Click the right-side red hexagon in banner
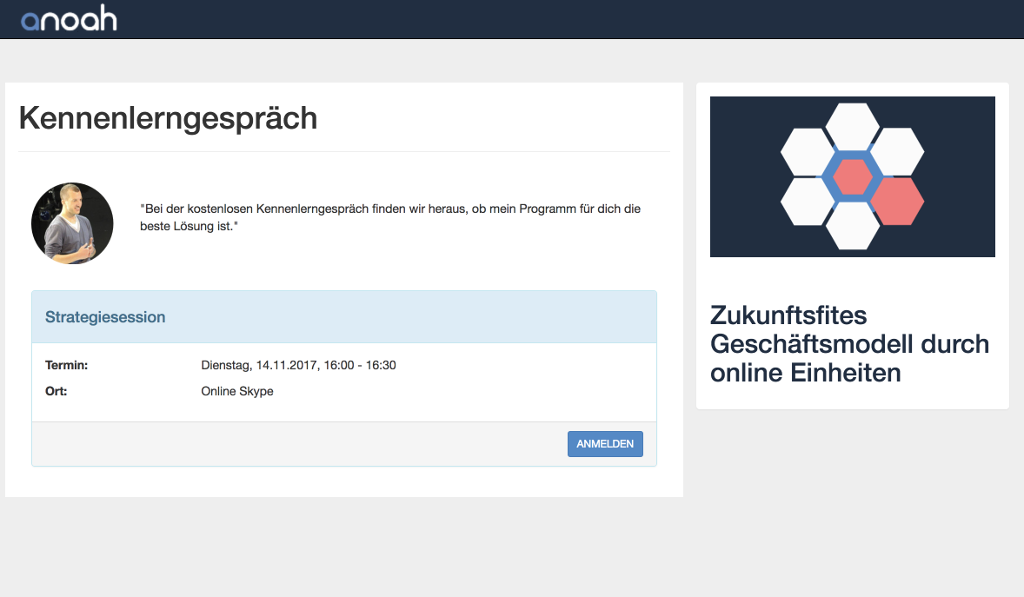This screenshot has width=1024, height=597. point(897,201)
